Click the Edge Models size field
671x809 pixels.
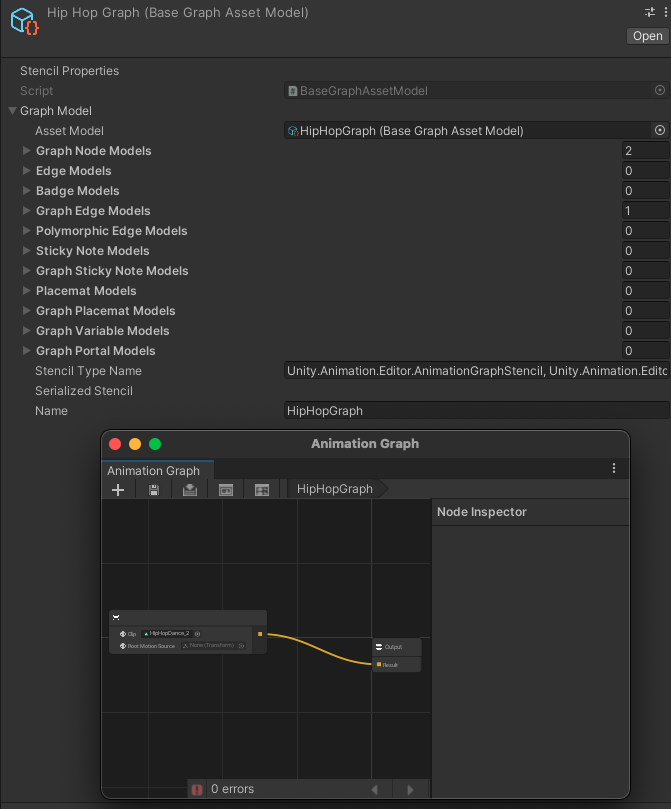coord(645,171)
